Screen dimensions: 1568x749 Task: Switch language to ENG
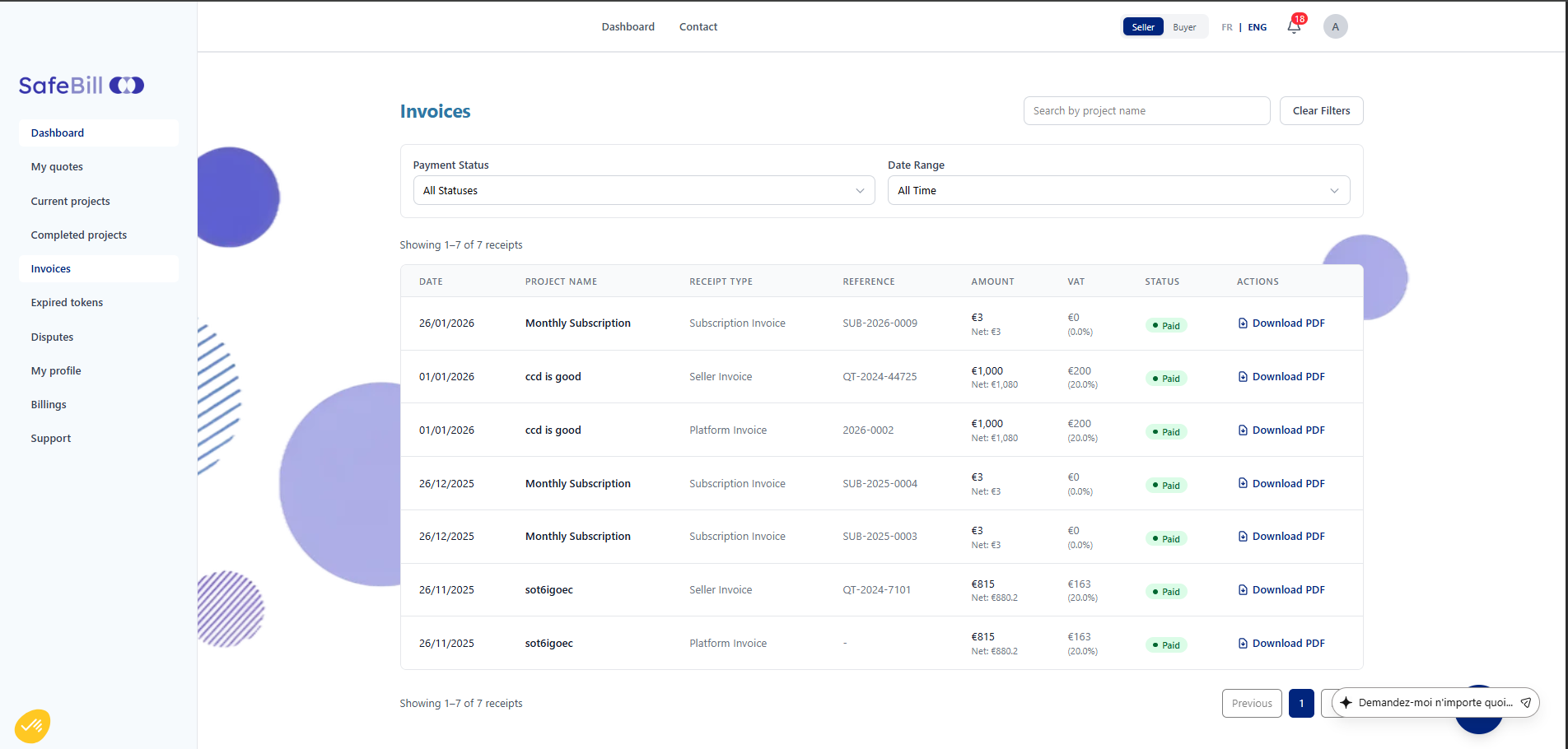(1257, 27)
